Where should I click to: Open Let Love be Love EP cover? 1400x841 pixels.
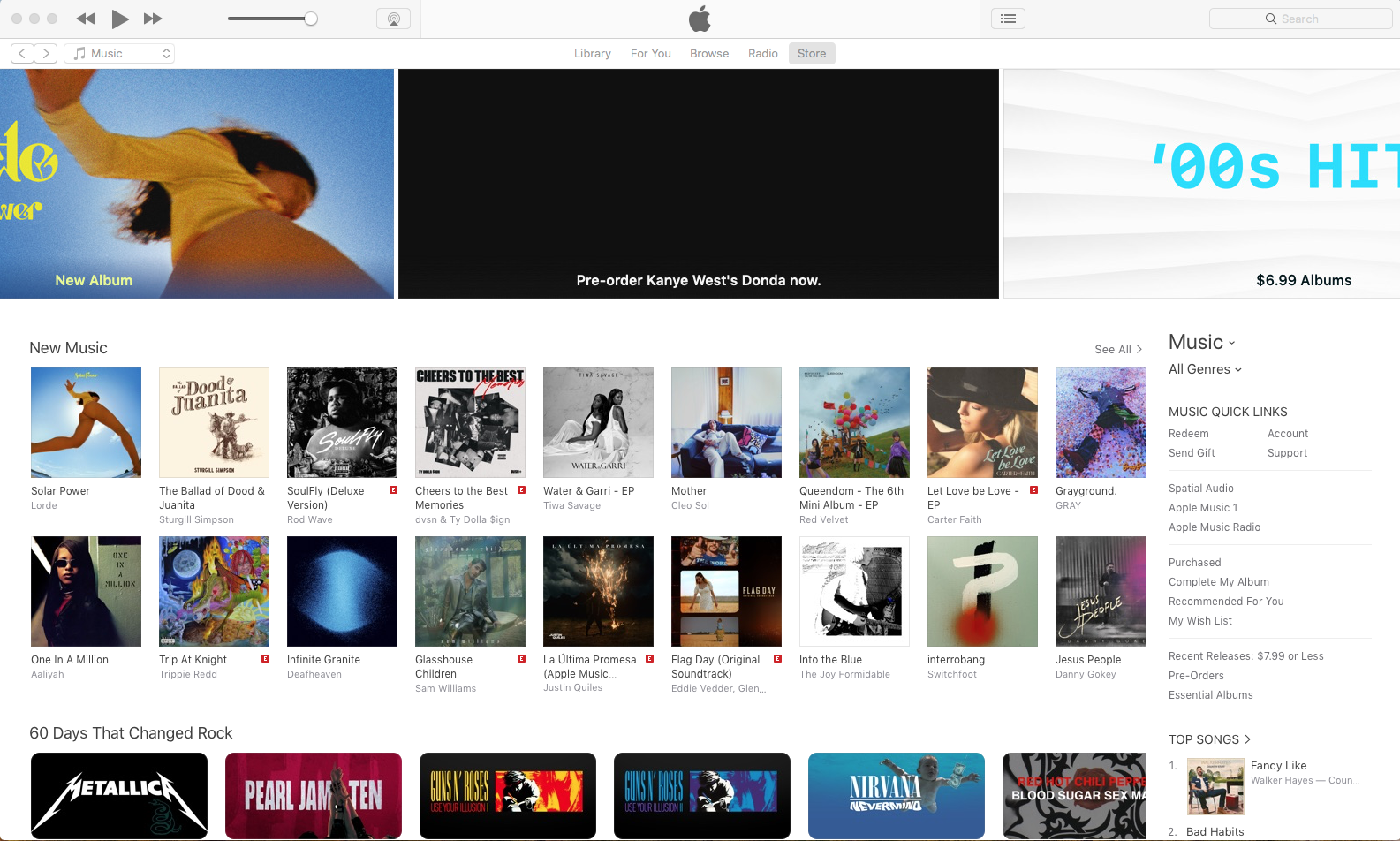pos(982,422)
